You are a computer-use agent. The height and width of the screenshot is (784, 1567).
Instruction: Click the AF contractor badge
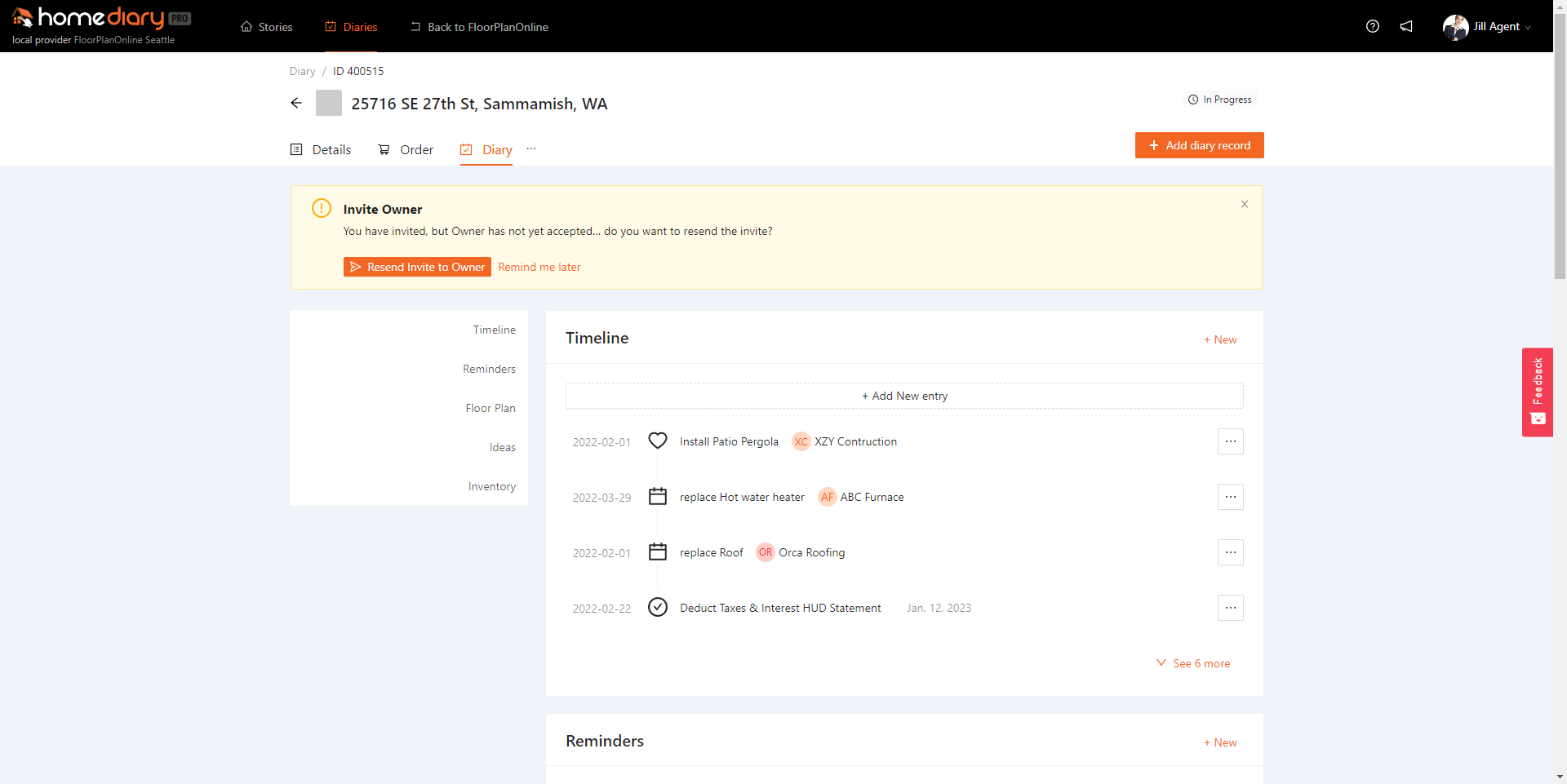[828, 497]
